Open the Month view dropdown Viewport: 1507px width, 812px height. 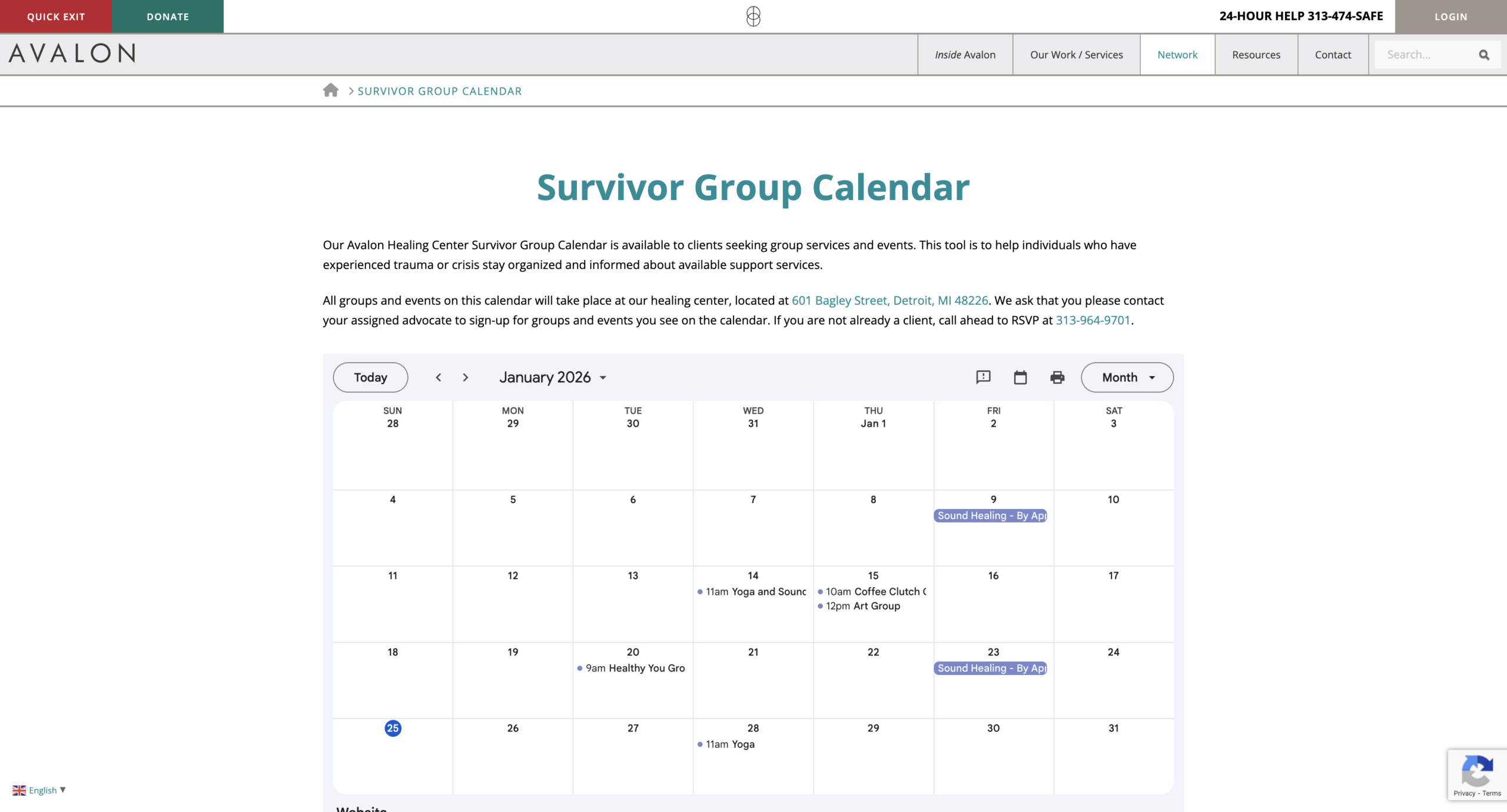pos(1127,377)
